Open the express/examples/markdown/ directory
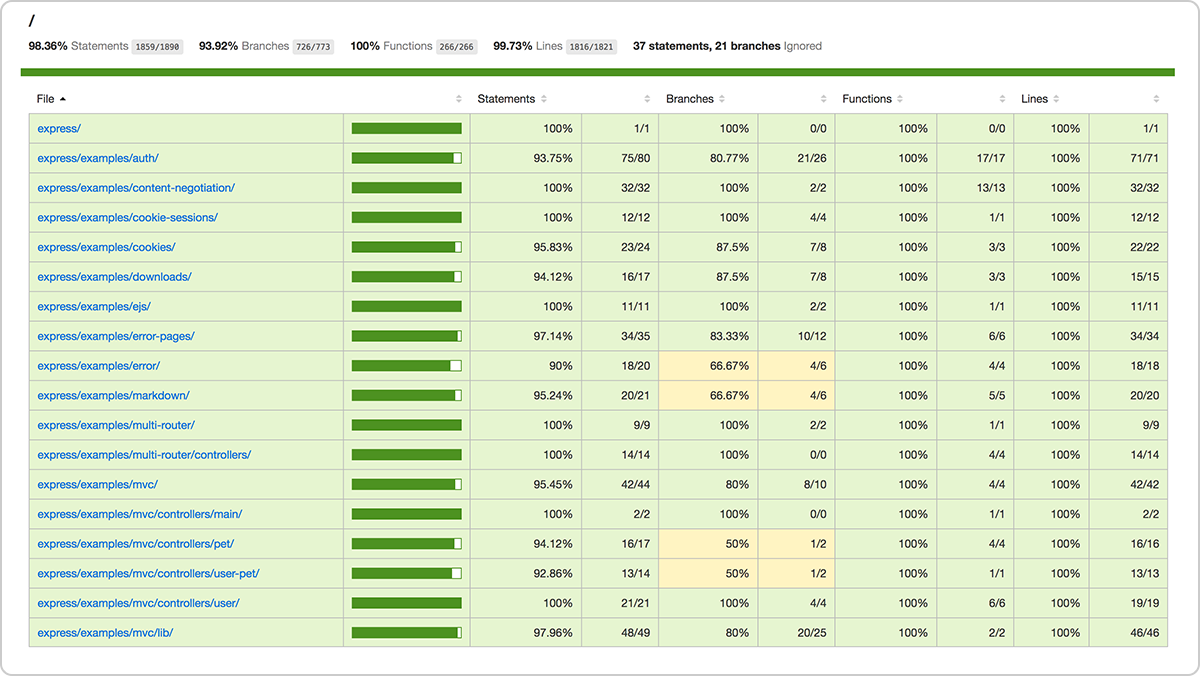Image resolution: width=1200 pixels, height=676 pixels. pos(115,395)
